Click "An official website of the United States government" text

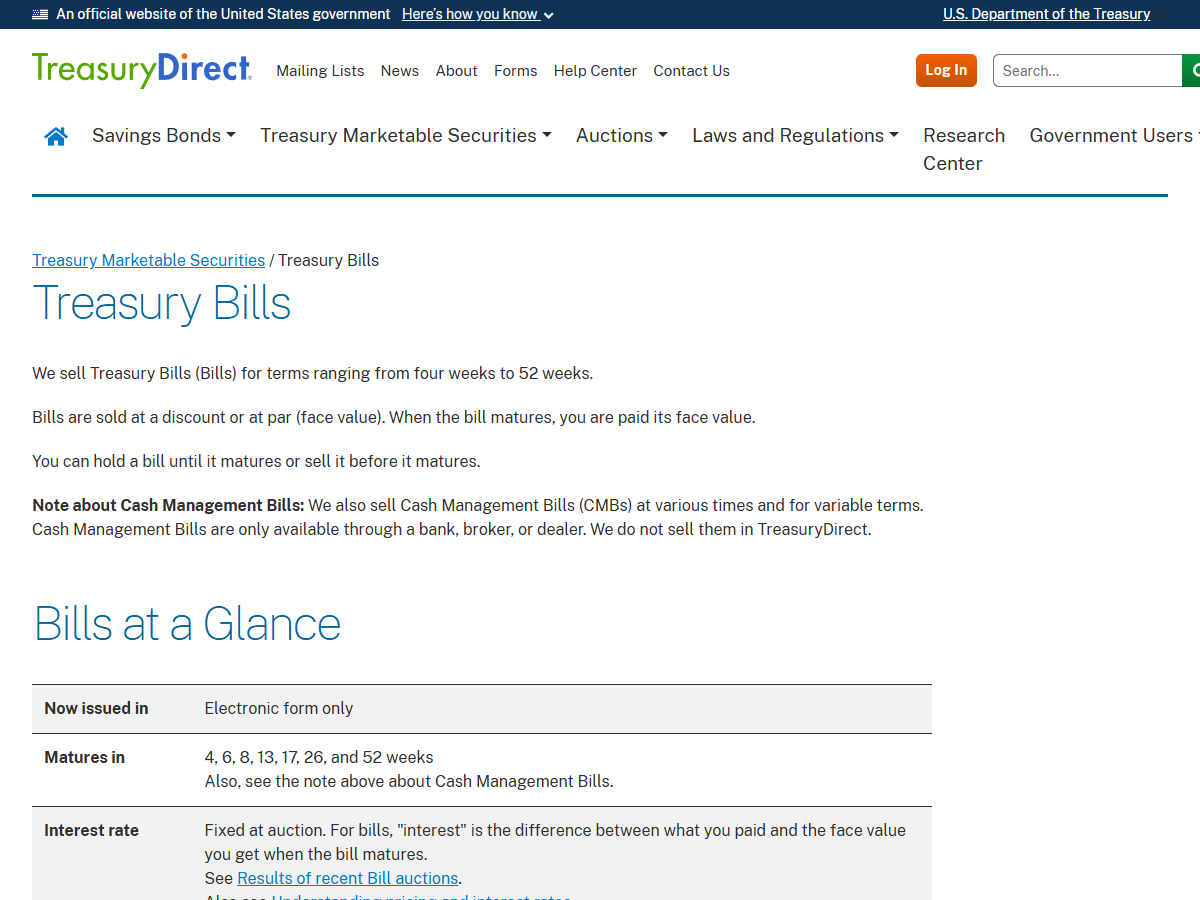point(223,14)
